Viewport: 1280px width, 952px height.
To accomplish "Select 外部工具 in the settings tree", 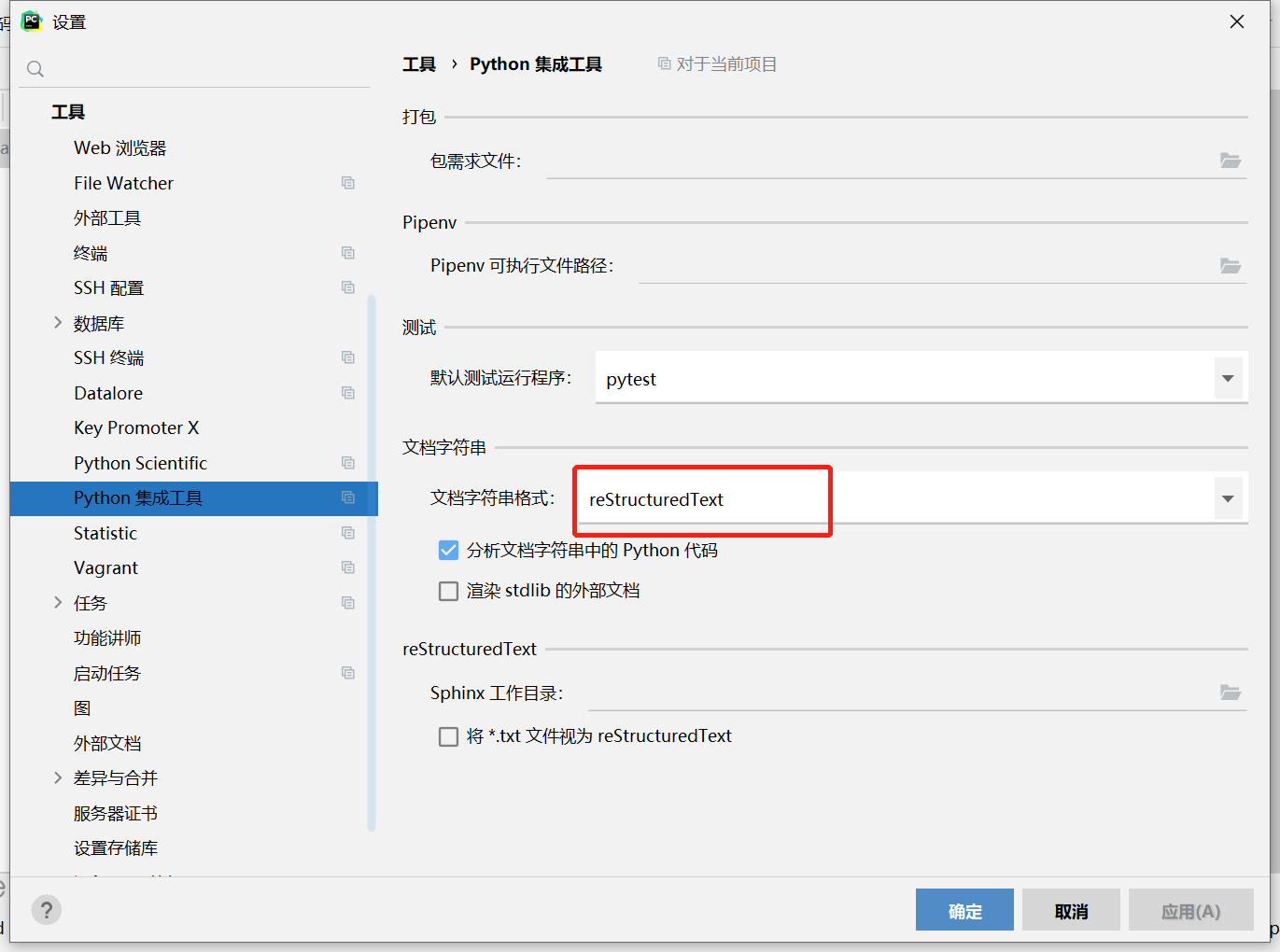I will pos(107,218).
